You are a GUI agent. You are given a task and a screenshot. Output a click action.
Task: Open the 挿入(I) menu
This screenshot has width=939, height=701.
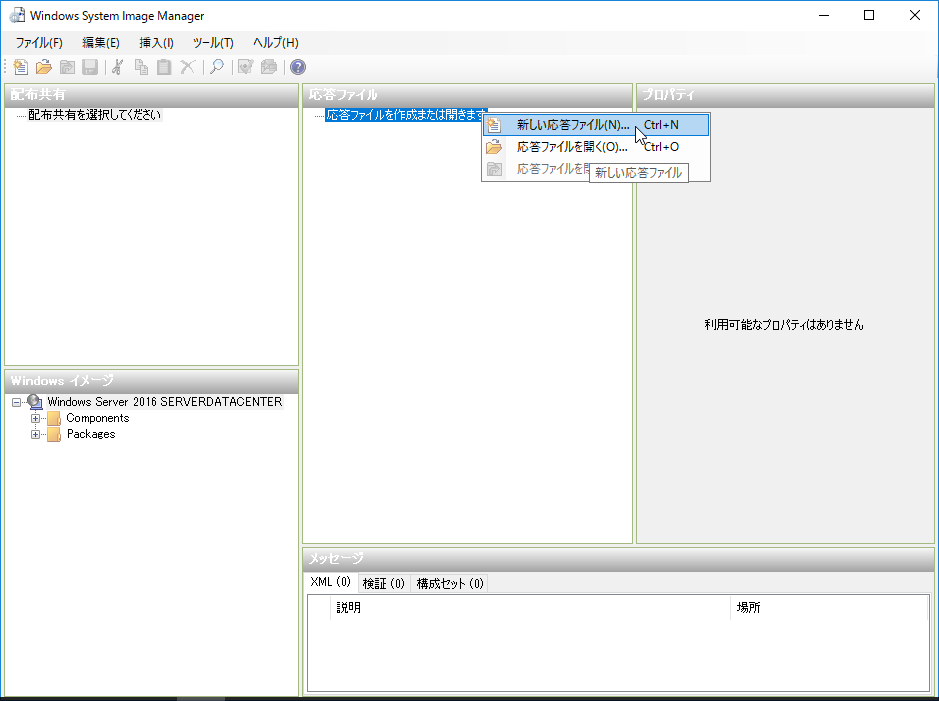156,43
